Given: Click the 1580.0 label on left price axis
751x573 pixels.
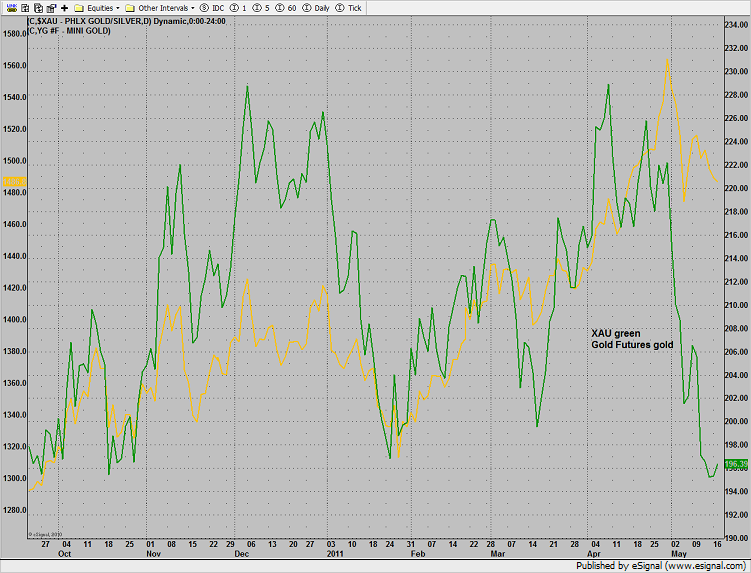Looking at the screenshot, I should pos(14,34).
